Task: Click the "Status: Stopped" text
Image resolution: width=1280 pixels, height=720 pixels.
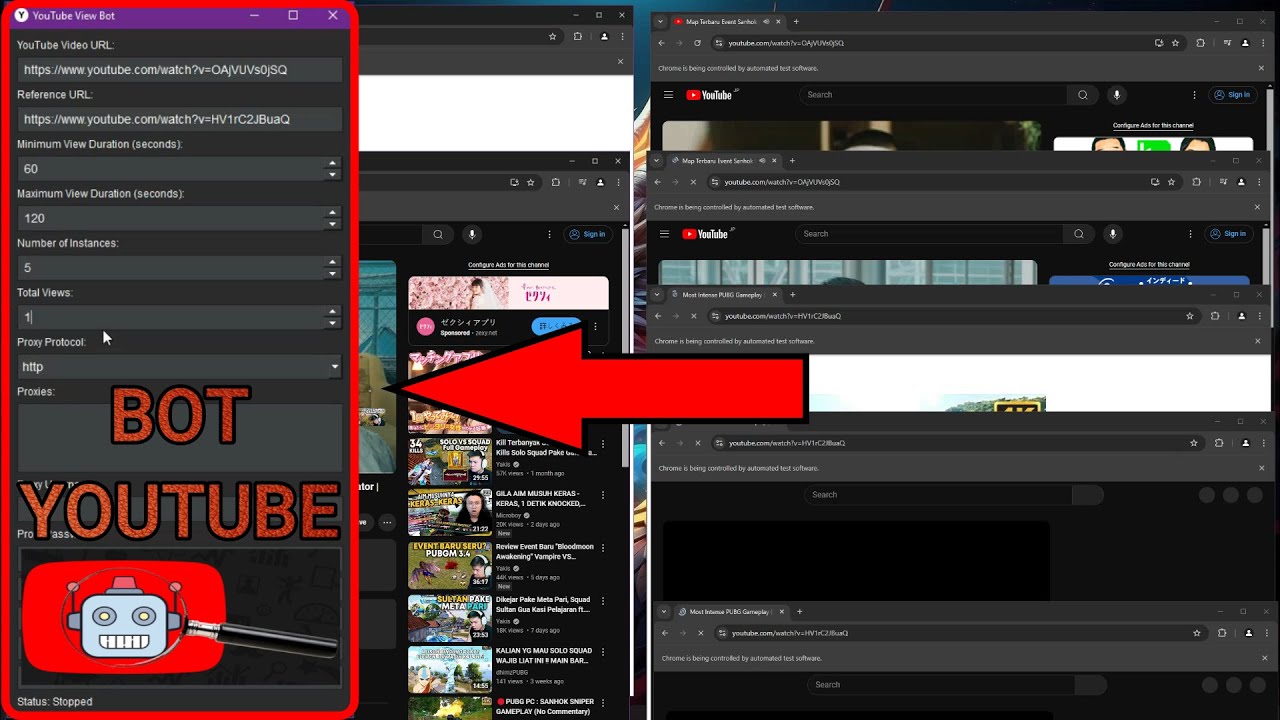Action: (x=54, y=702)
